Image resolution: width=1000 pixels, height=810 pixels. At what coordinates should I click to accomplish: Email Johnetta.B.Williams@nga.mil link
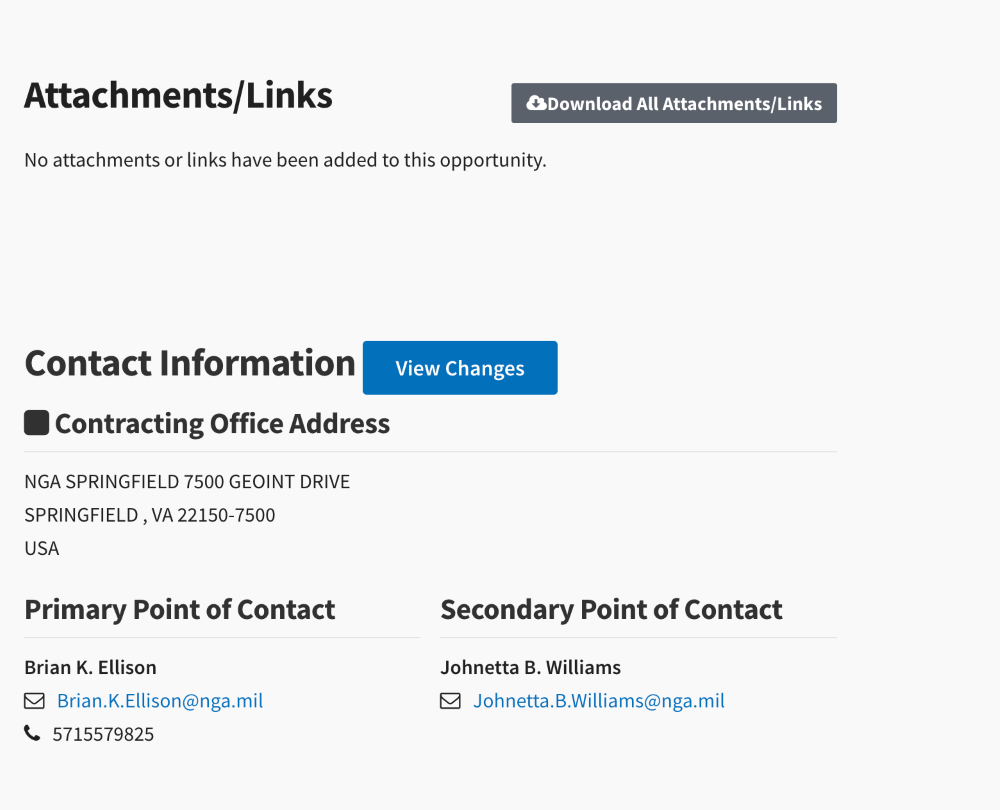(x=599, y=701)
